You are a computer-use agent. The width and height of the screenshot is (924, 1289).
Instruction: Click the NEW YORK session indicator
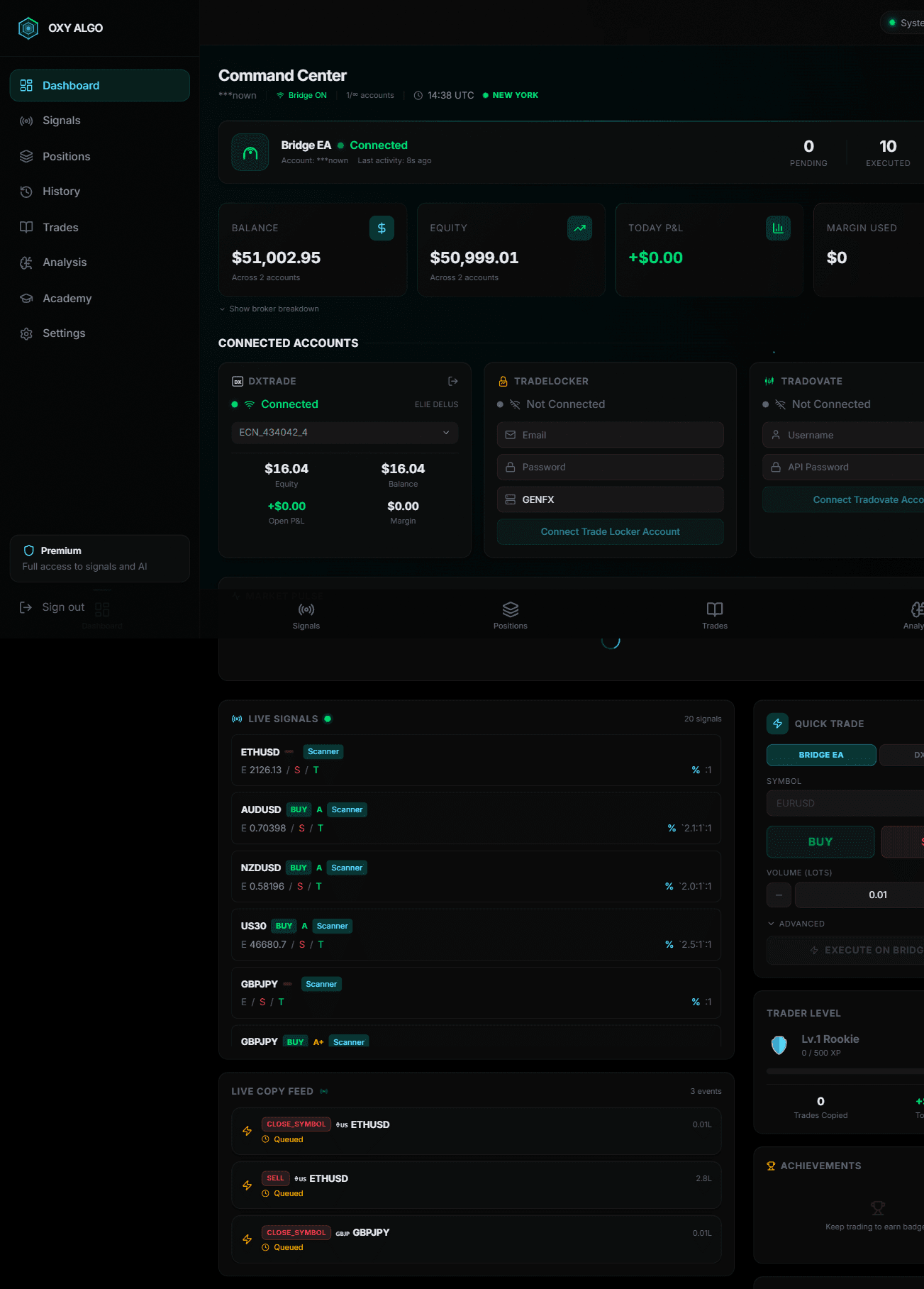511,95
